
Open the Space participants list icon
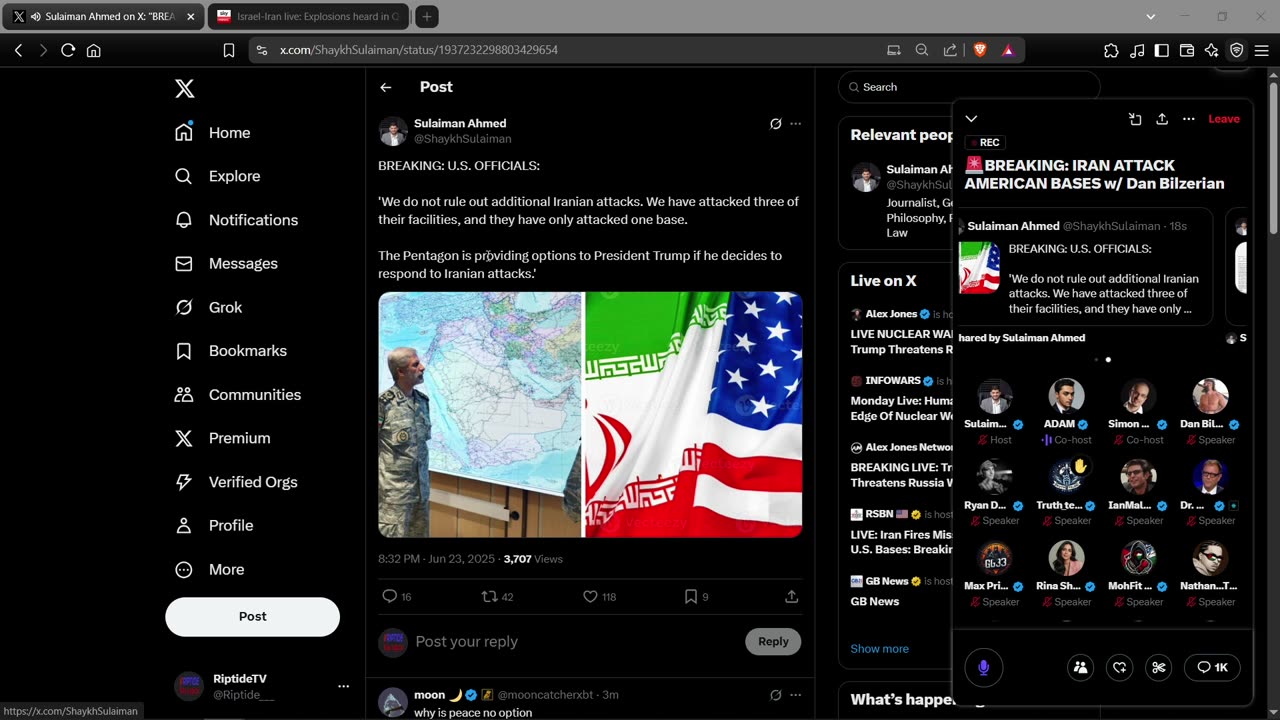pos(1080,667)
